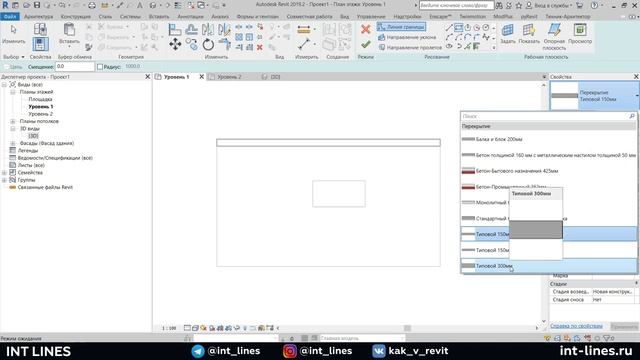Open the Справка по свойствам link
This screenshot has width=640, height=360.
[x=576, y=326]
